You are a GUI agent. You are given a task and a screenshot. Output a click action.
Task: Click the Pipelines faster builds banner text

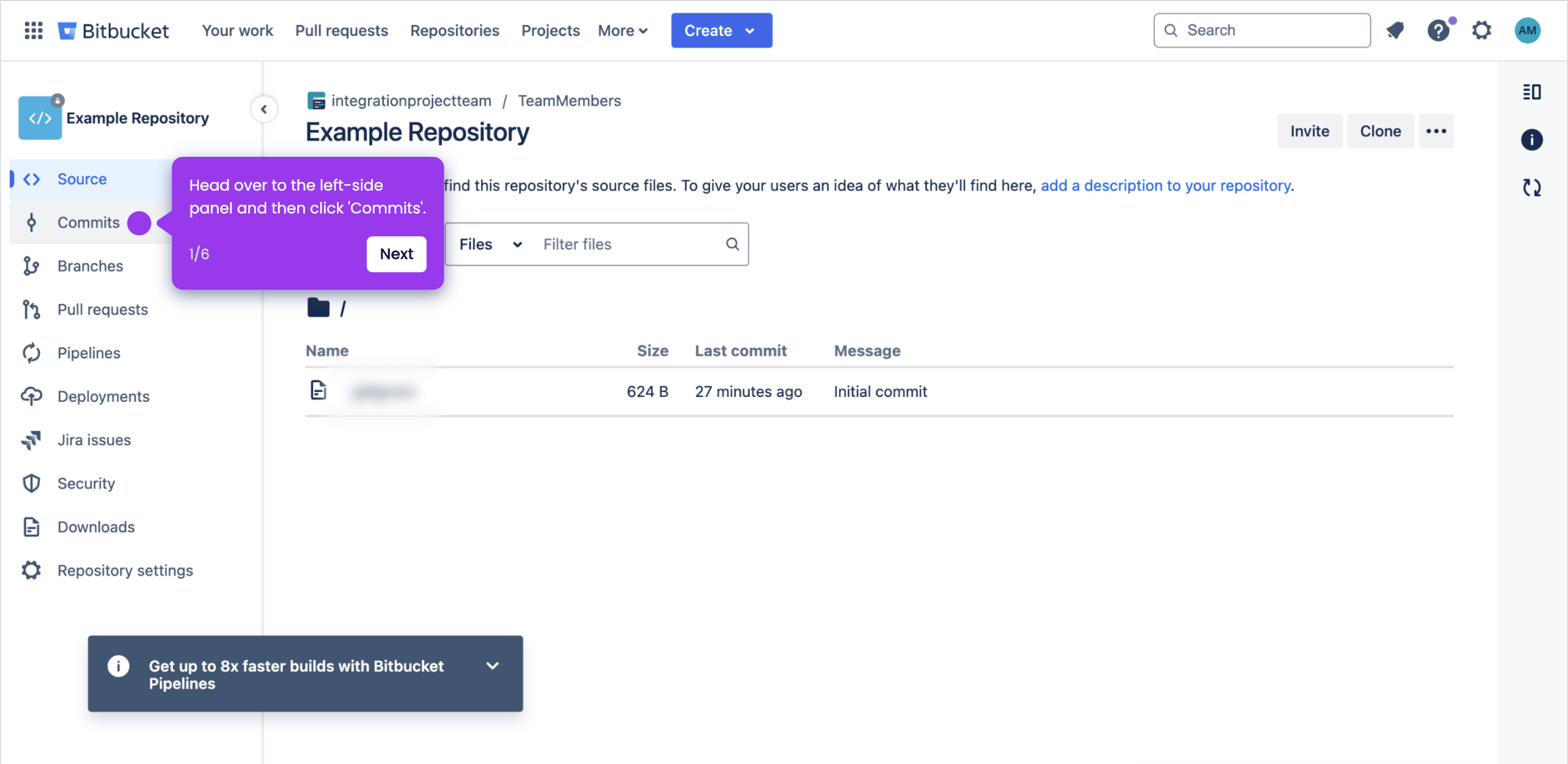[x=296, y=675]
